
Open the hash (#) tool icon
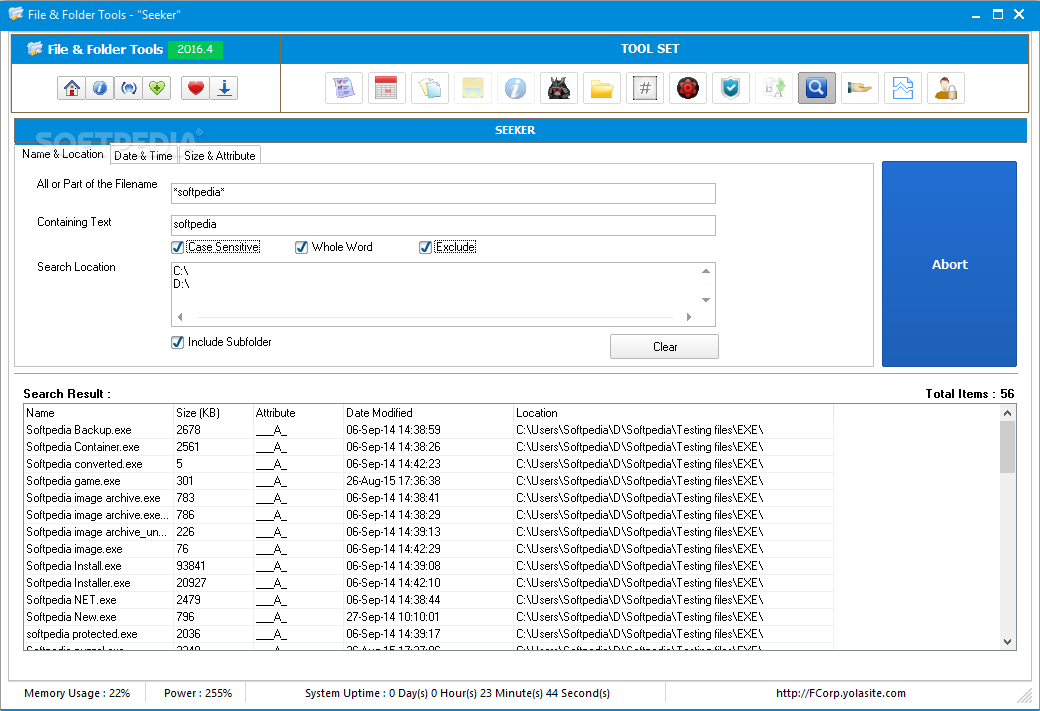click(645, 88)
